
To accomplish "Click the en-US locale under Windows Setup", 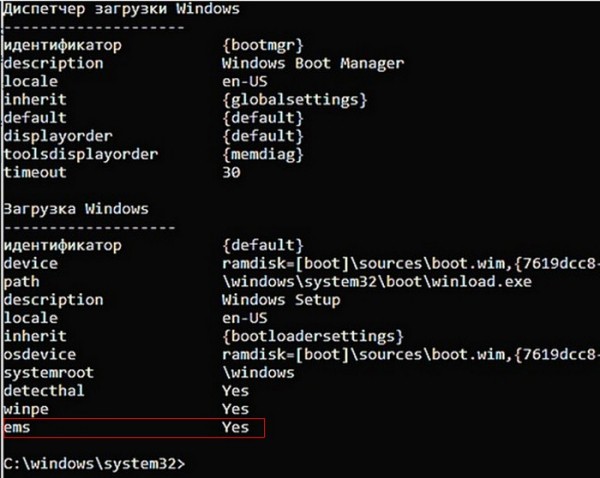I will tap(245, 318).
